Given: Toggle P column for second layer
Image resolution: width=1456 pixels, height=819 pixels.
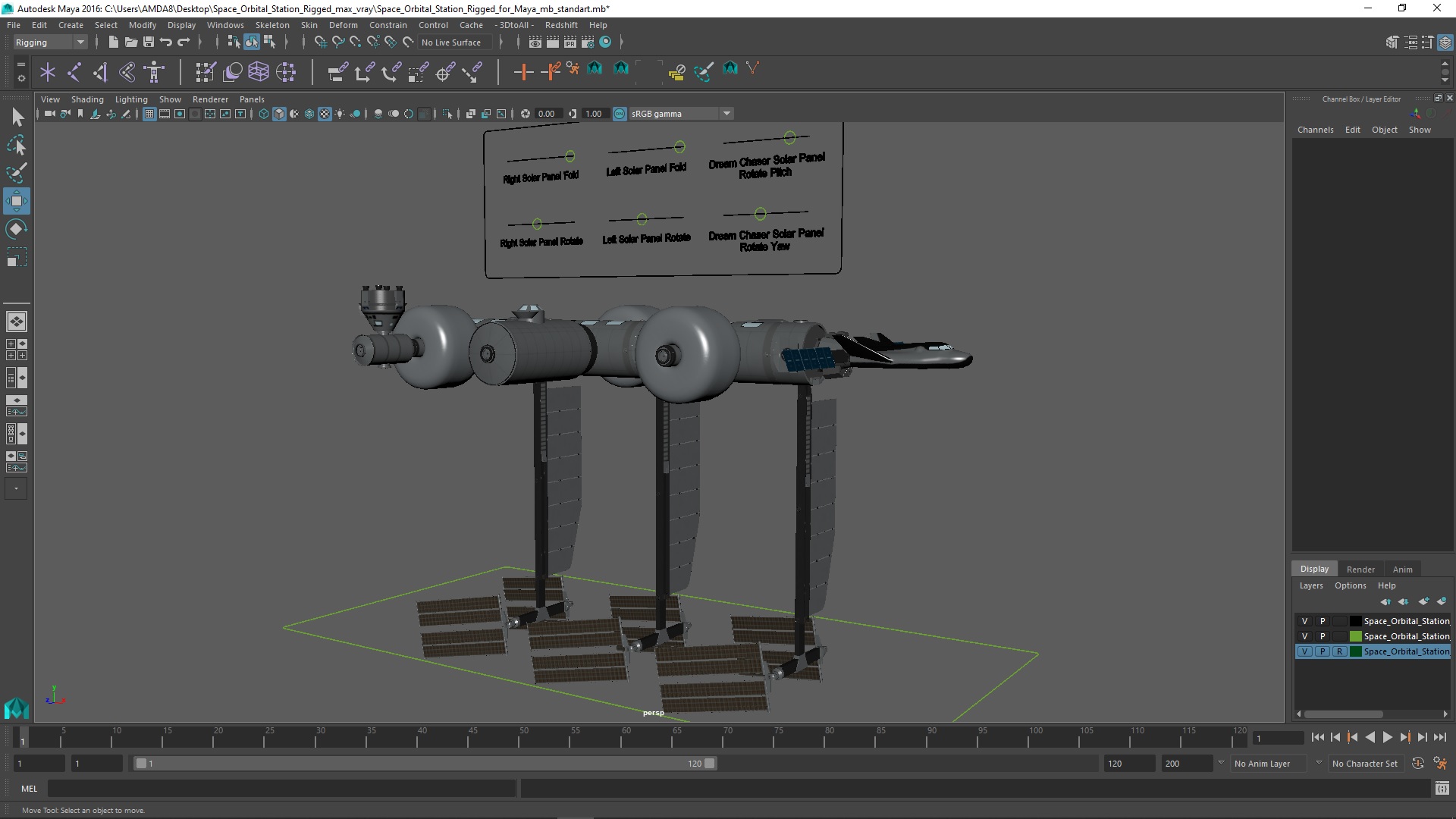Looking at the screenshot, I should tap(1322, 636).
